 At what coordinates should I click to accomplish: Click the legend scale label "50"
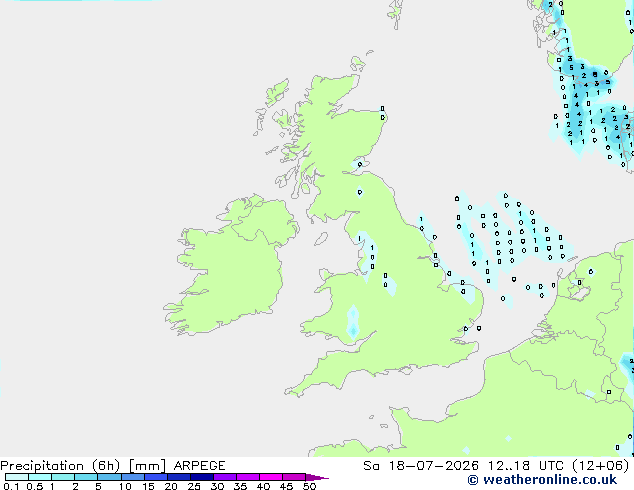309,486
